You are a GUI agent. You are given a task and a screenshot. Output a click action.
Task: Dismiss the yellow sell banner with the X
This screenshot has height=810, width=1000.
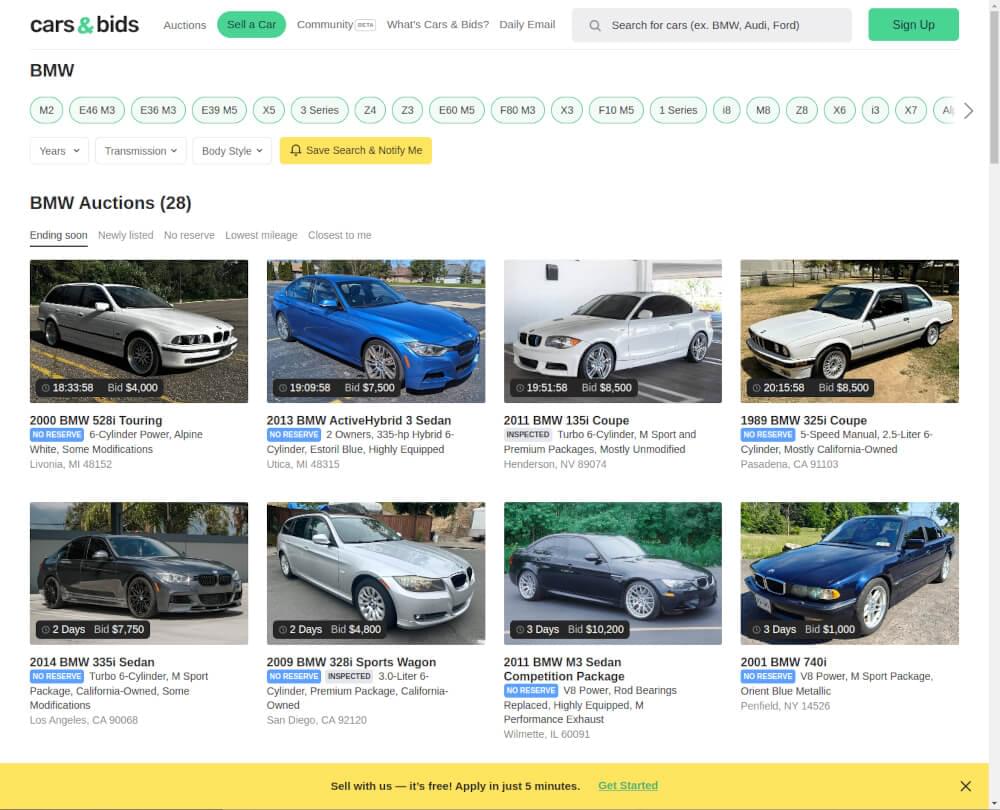click(x=965, y=786)
